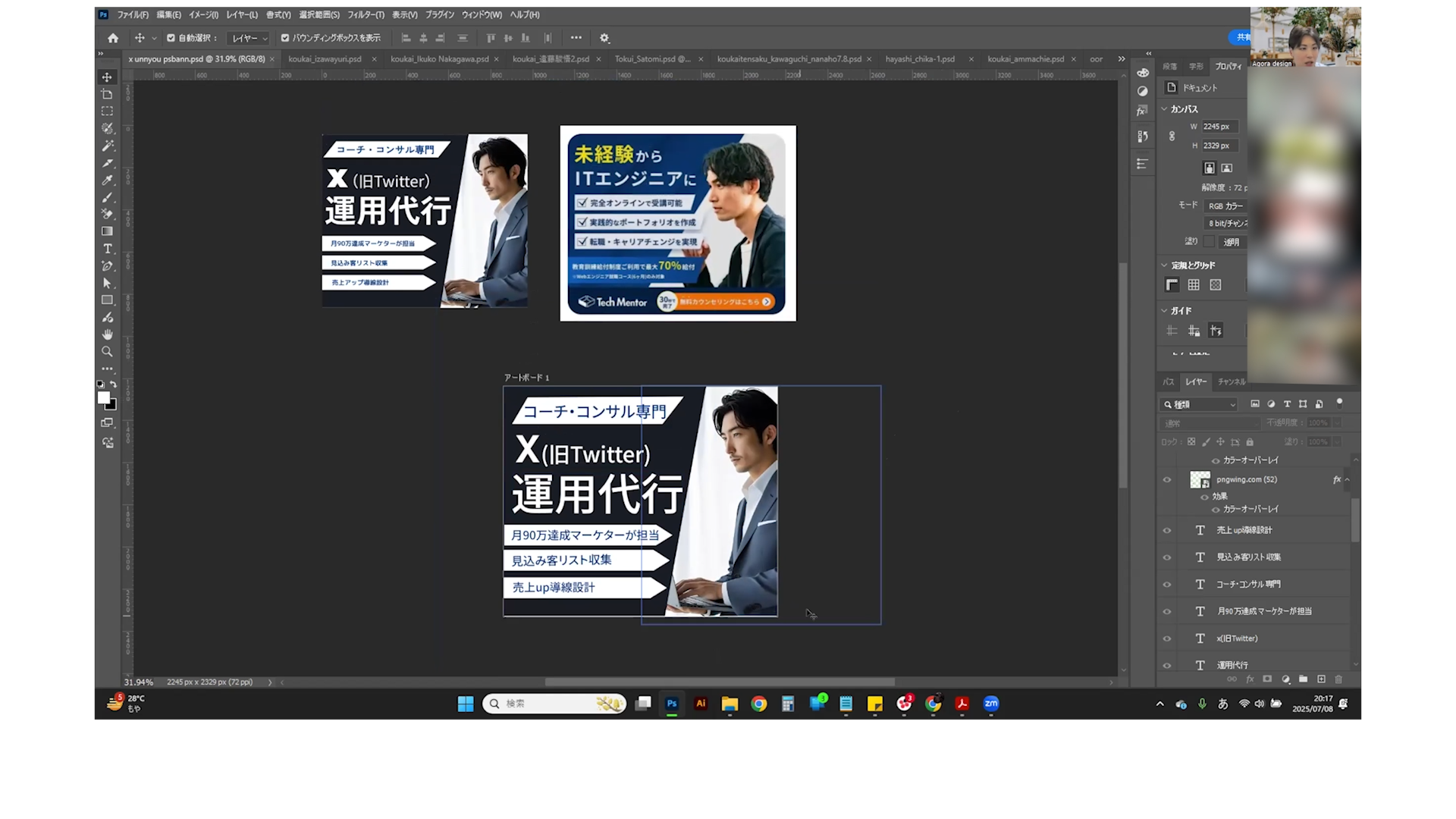1456x819 pixels.
Task: Open the フィルター(T) menu
Action: click(x=366, y=14)
